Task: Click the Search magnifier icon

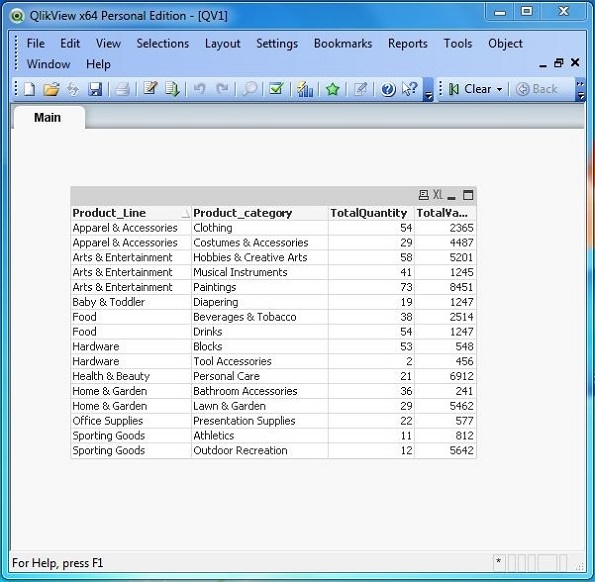Action: 250,90
